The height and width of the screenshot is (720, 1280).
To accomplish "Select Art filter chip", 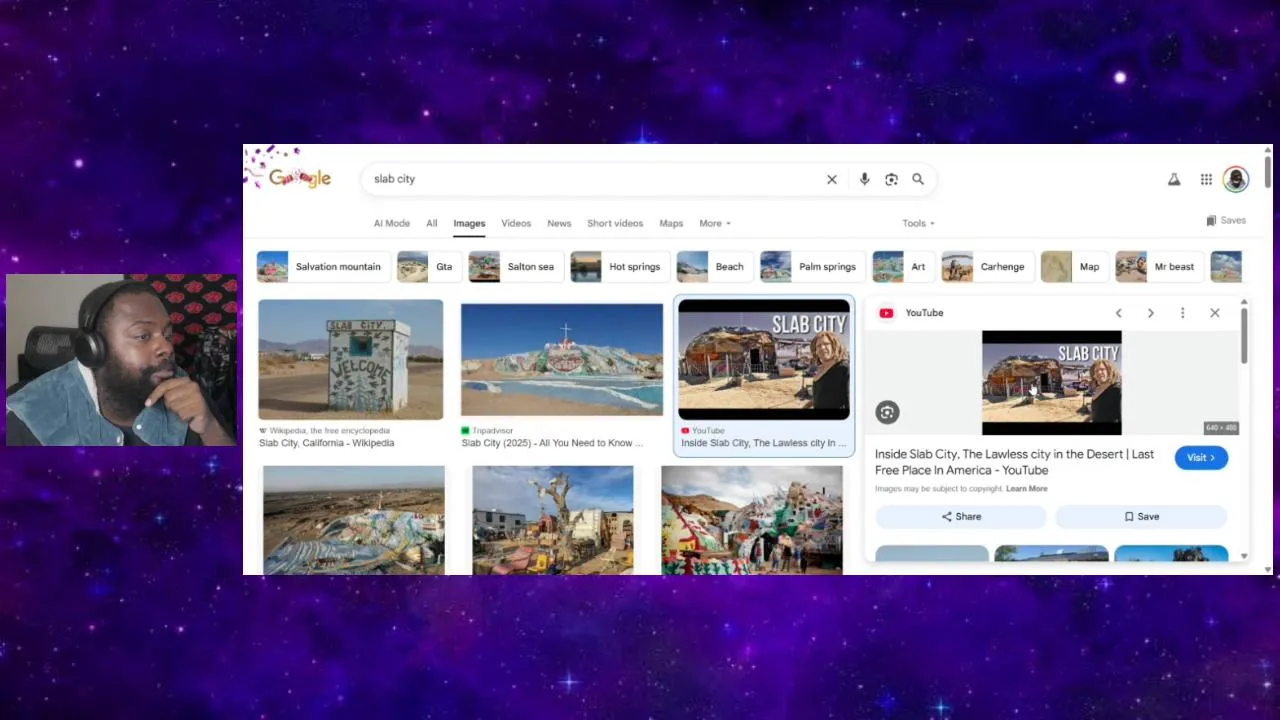I will [x=902, y=267].
